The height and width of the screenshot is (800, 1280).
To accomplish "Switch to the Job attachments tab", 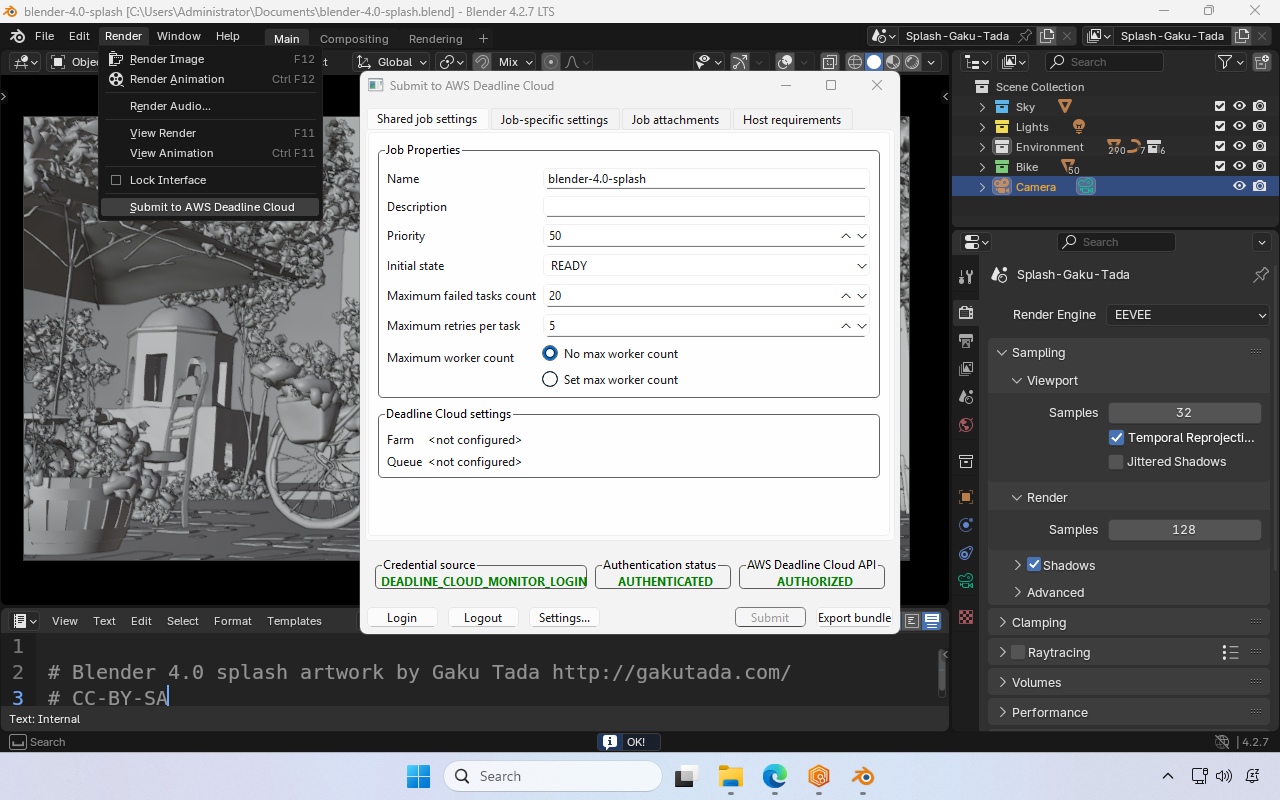I will tap(675, 119).
